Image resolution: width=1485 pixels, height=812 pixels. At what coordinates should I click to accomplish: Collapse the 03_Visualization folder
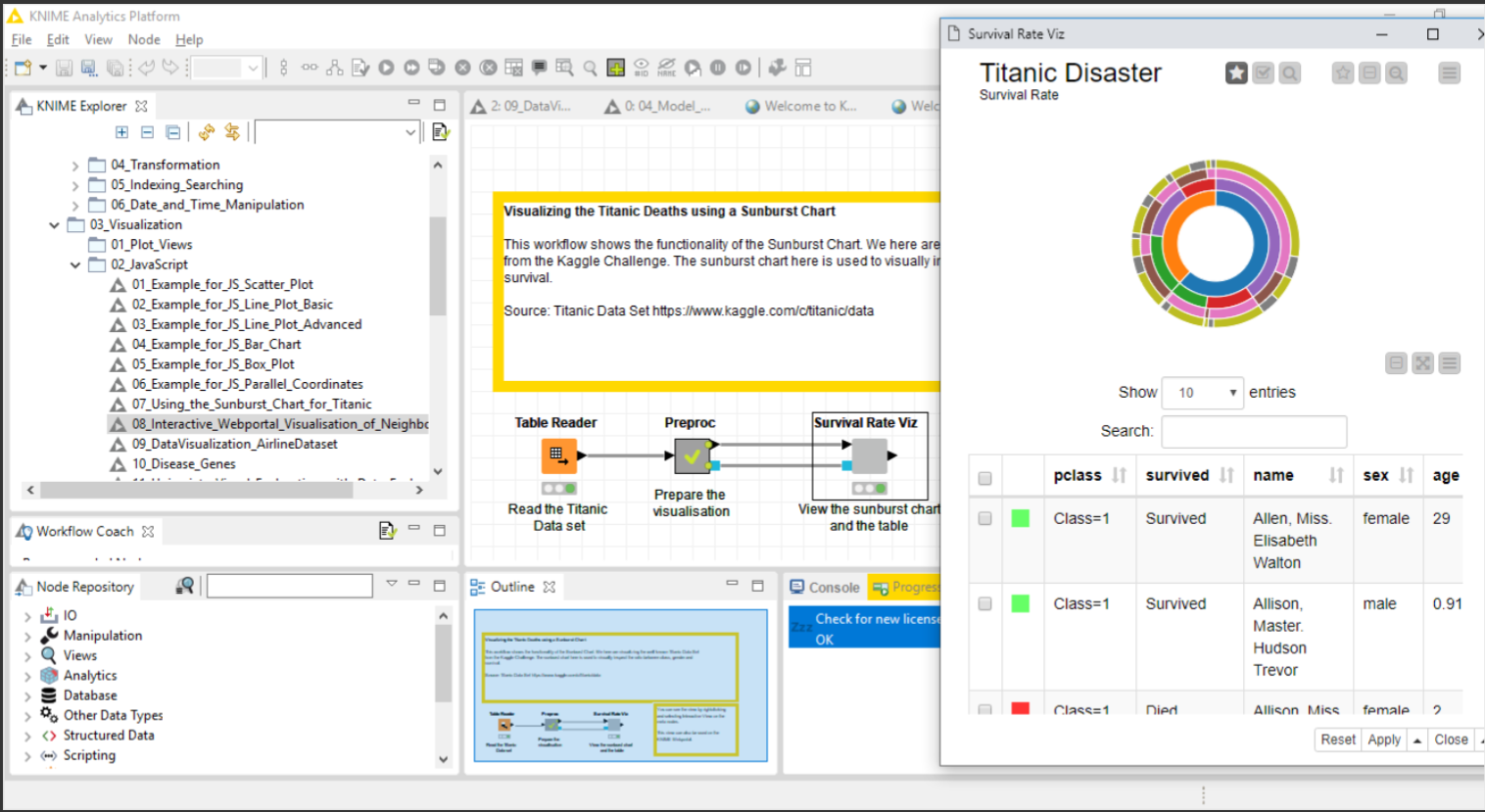[54, 224]
